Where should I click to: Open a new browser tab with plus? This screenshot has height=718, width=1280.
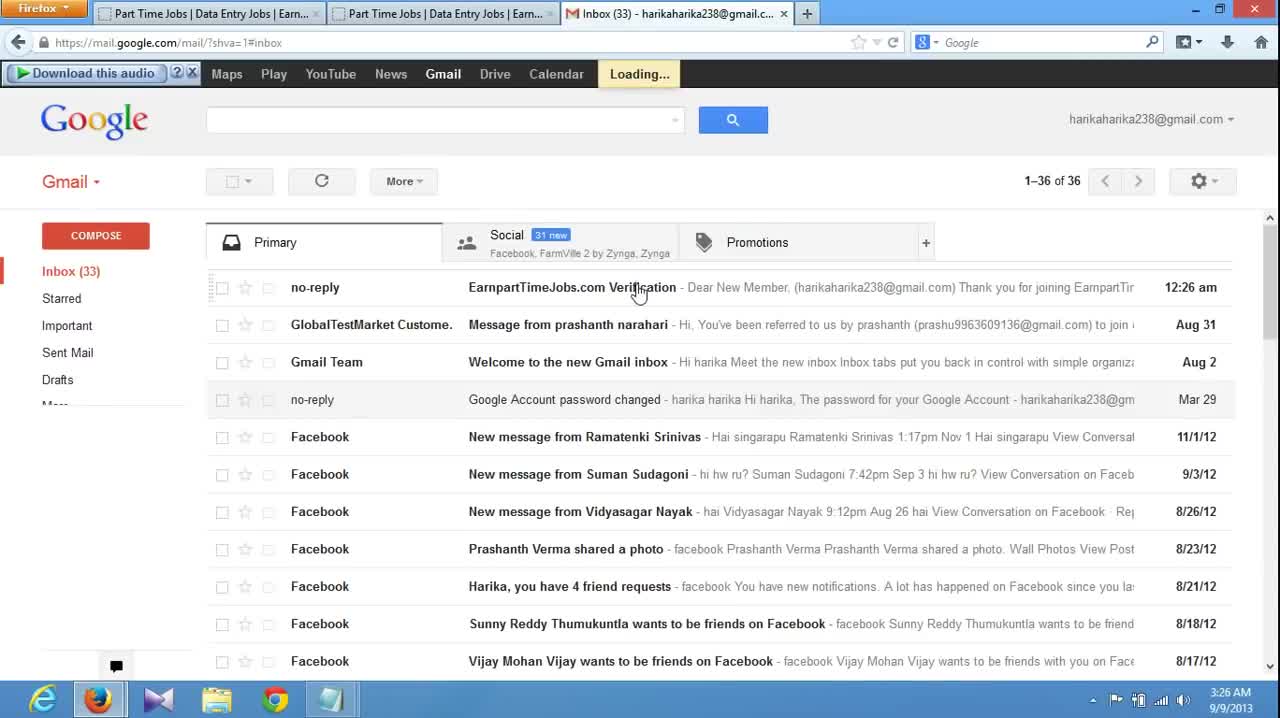(x=807, y=14)
